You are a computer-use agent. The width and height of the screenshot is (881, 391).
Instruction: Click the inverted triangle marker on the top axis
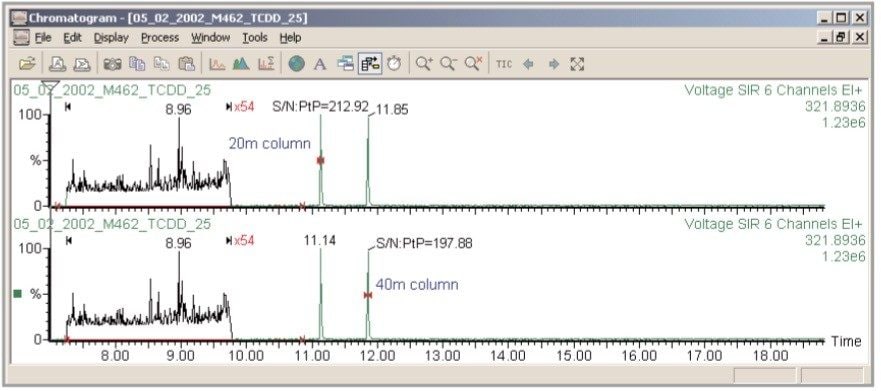[x=51, y=87]
